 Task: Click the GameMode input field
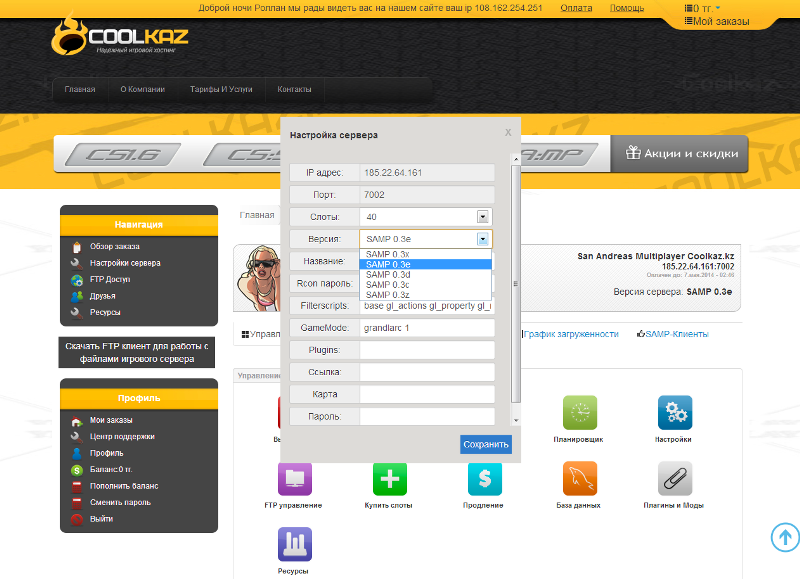[x=427, y=328]
